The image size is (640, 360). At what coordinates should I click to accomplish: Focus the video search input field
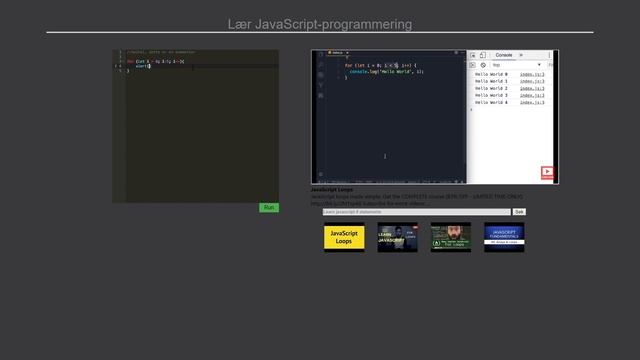[416, 212]
